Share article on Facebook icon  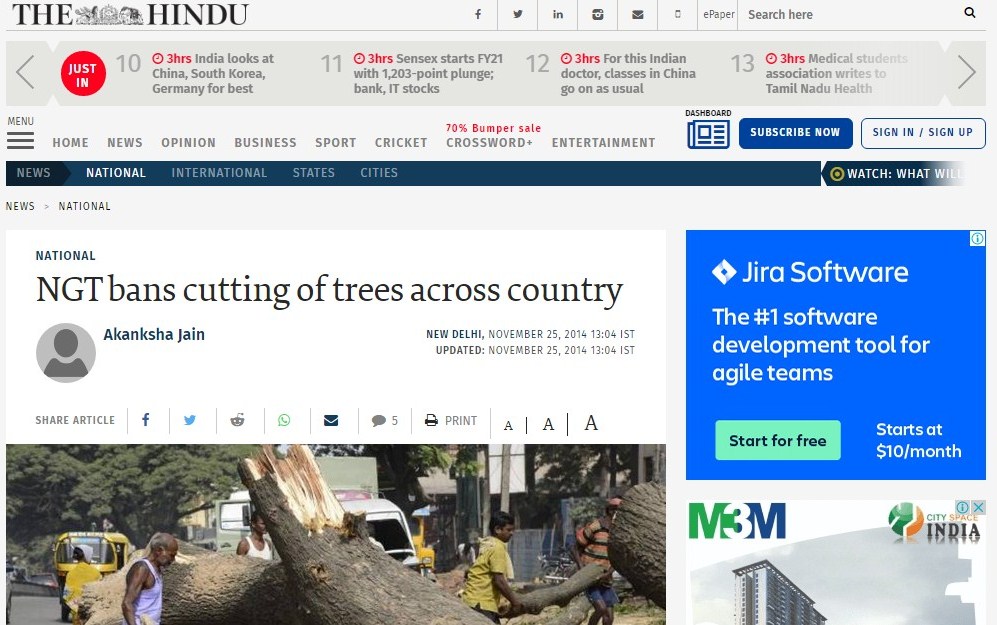[x=146, y=420]
